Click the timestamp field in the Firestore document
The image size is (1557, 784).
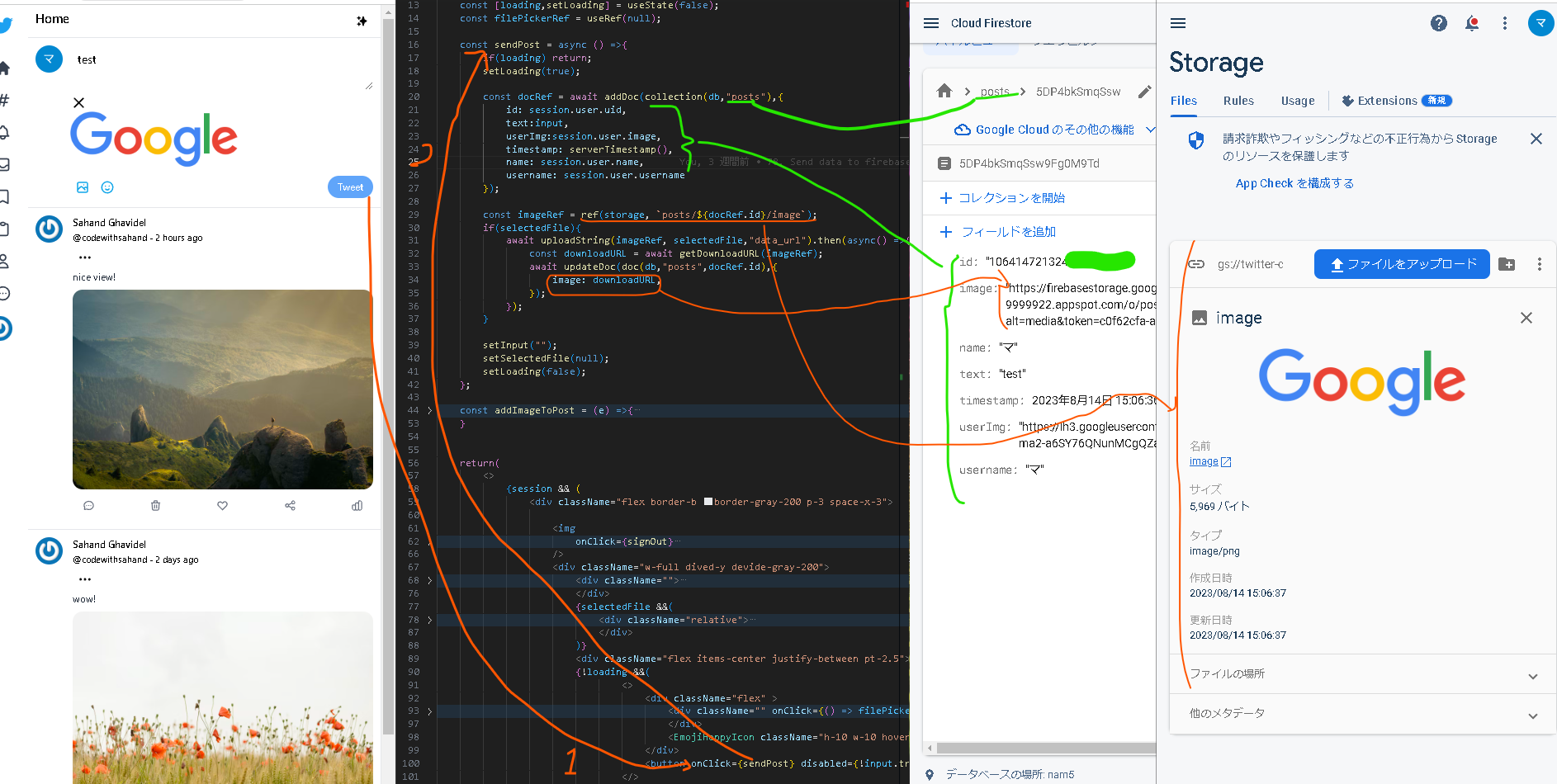(x=1058, y=400)
